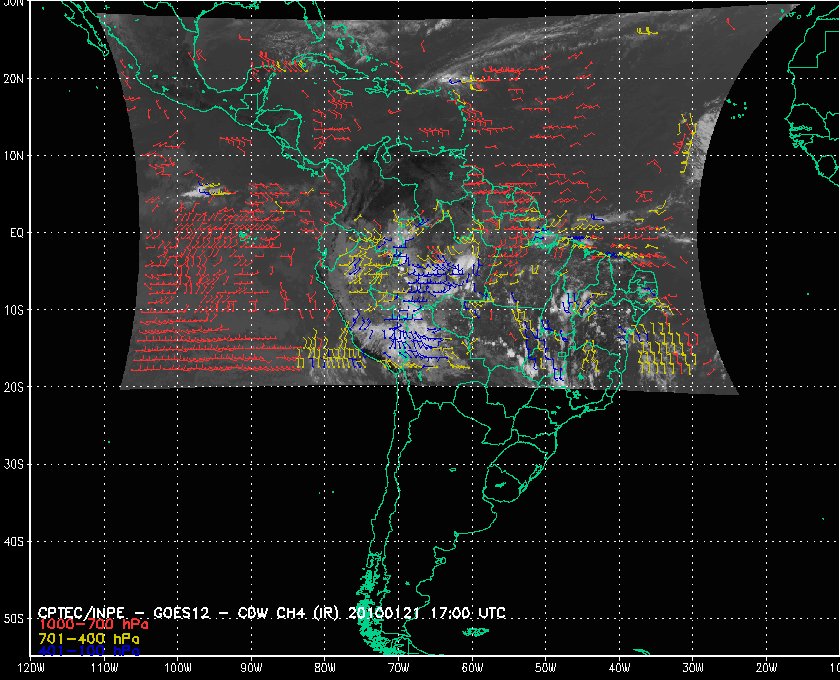Click the yellow 701-400 hPa legend label

point(87,638)
